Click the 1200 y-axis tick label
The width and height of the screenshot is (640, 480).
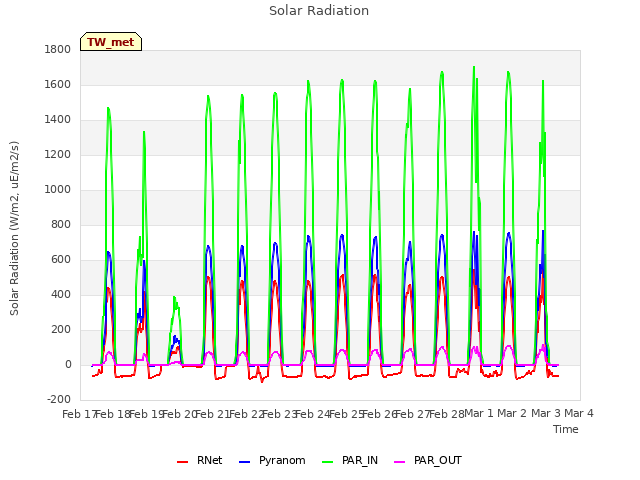click(58, 155)
